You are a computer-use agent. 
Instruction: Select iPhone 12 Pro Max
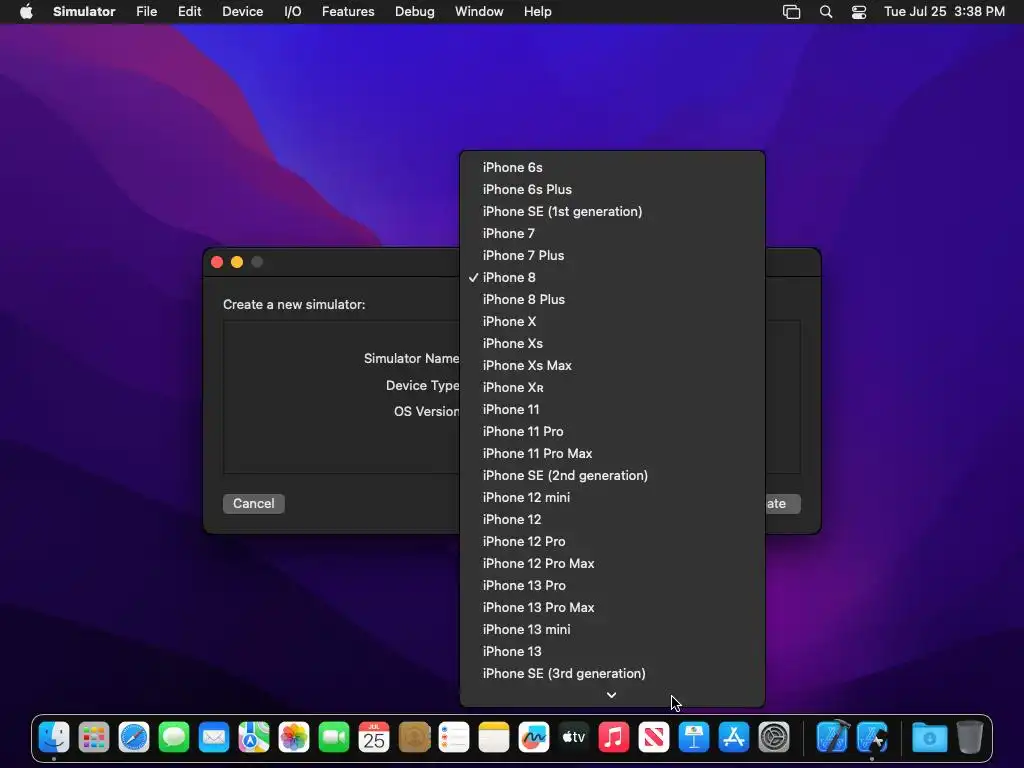612,564
